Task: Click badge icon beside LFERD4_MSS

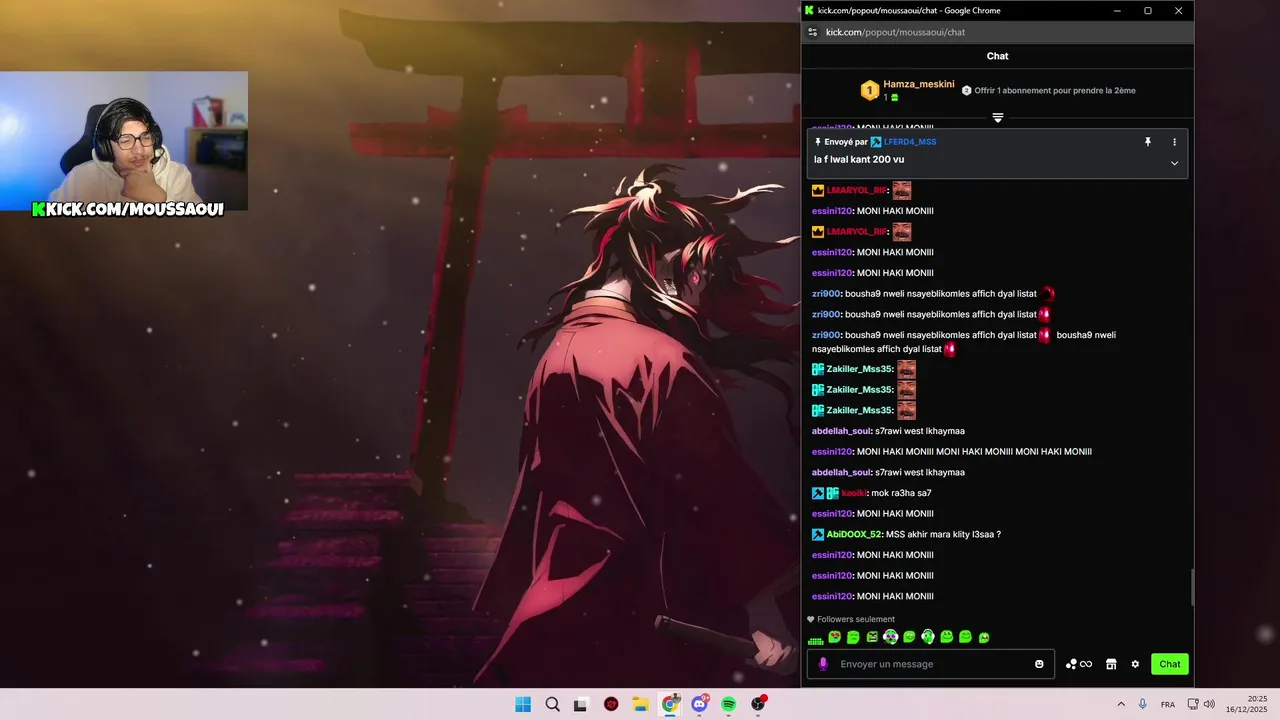Action: pos(876,142)
